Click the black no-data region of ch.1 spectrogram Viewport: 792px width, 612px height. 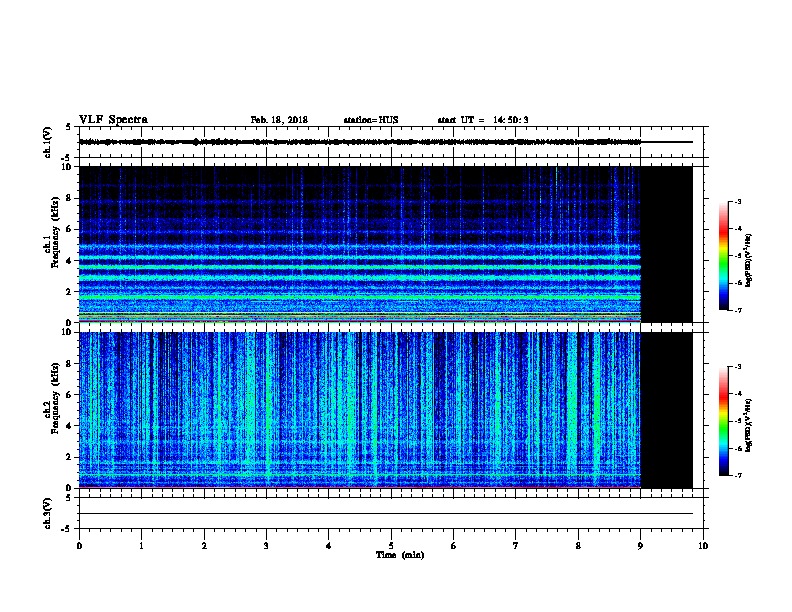pyautogui.click(x=667, y=244)
